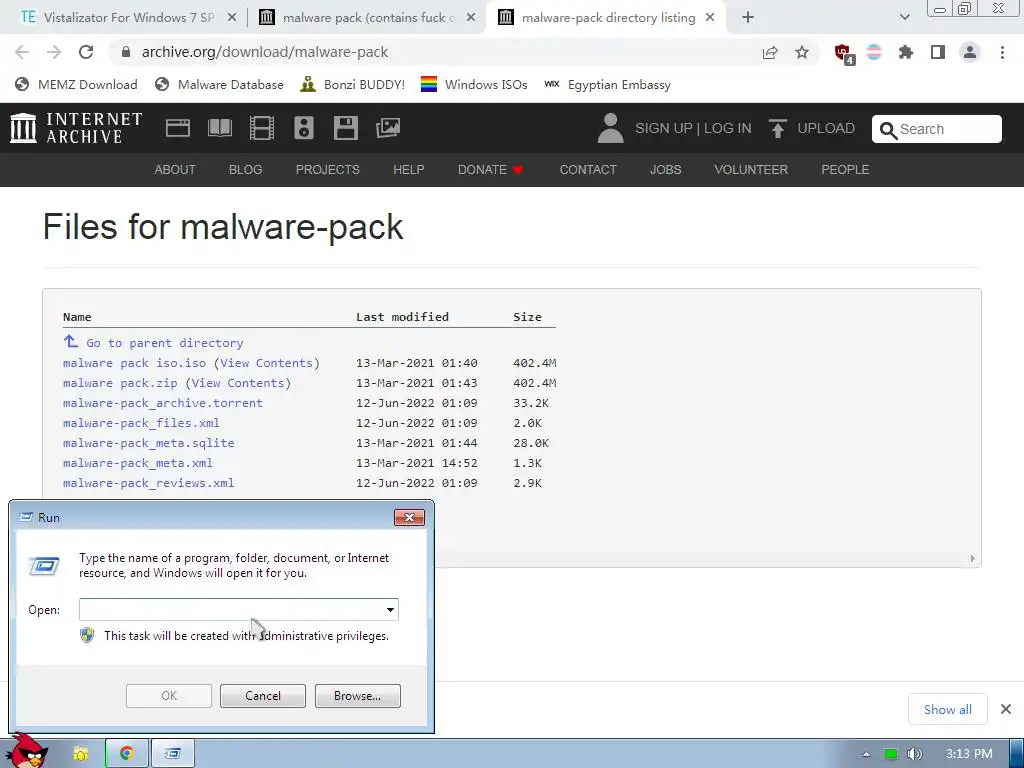Open MEMZ Download bookmark
Viewport: 1024px width, 768px height.
(x=76, y=84)
